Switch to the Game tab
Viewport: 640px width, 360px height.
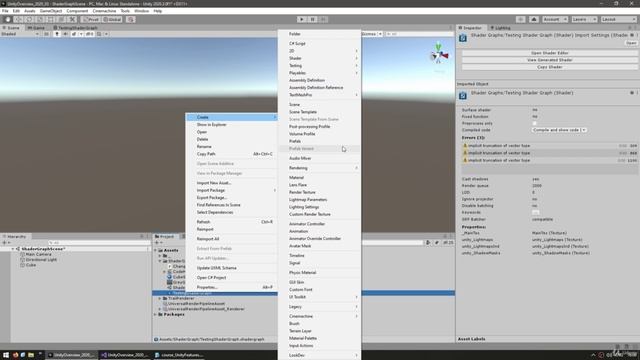tap(37, 28)
